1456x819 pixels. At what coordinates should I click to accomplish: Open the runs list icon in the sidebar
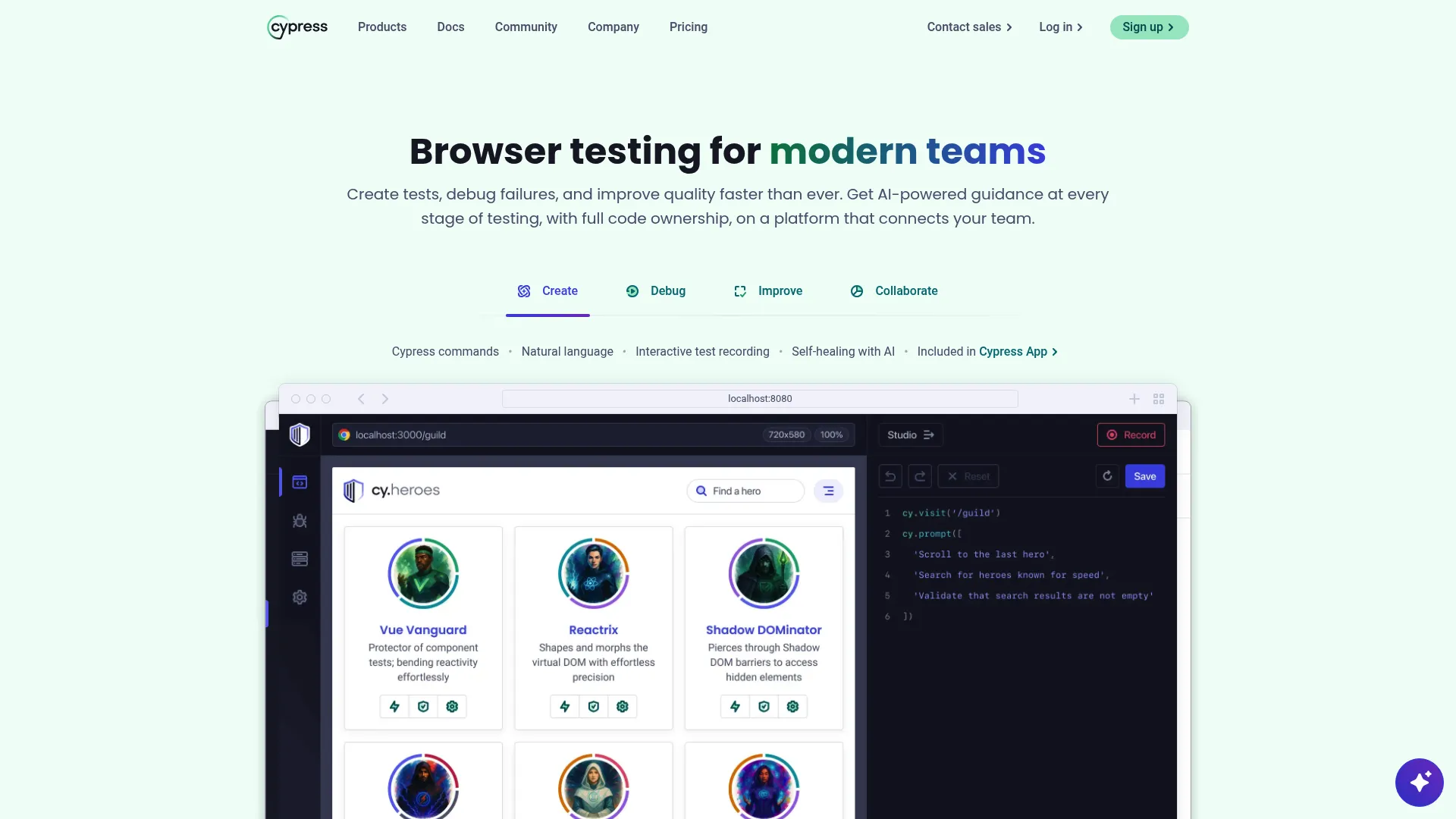300,559
